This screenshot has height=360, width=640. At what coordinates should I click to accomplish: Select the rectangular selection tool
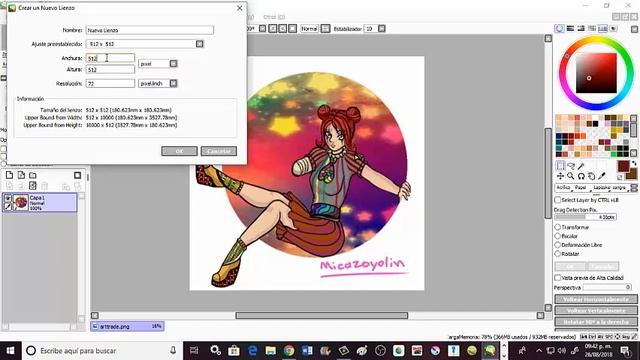click(x=560, y=166)
